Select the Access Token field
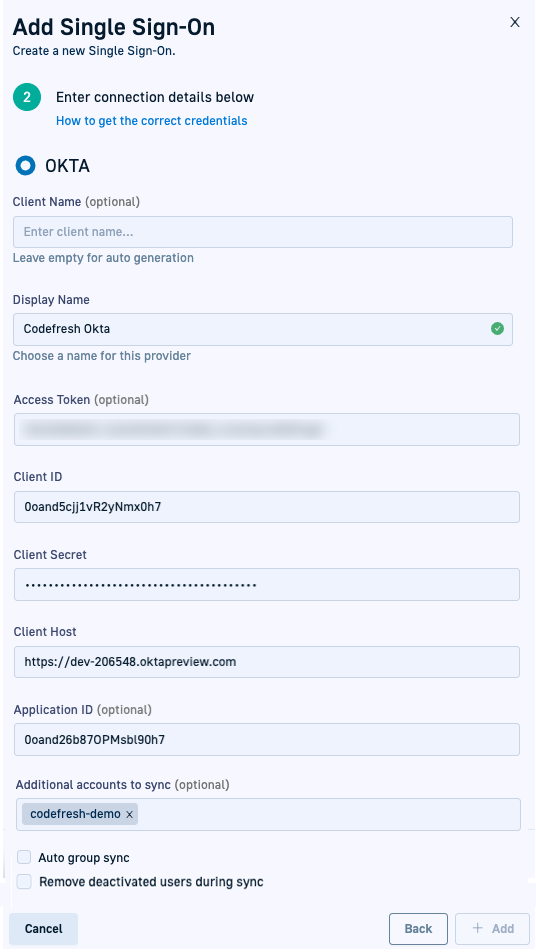This screenshot has height=952, width=536. [x=266, y=429]
